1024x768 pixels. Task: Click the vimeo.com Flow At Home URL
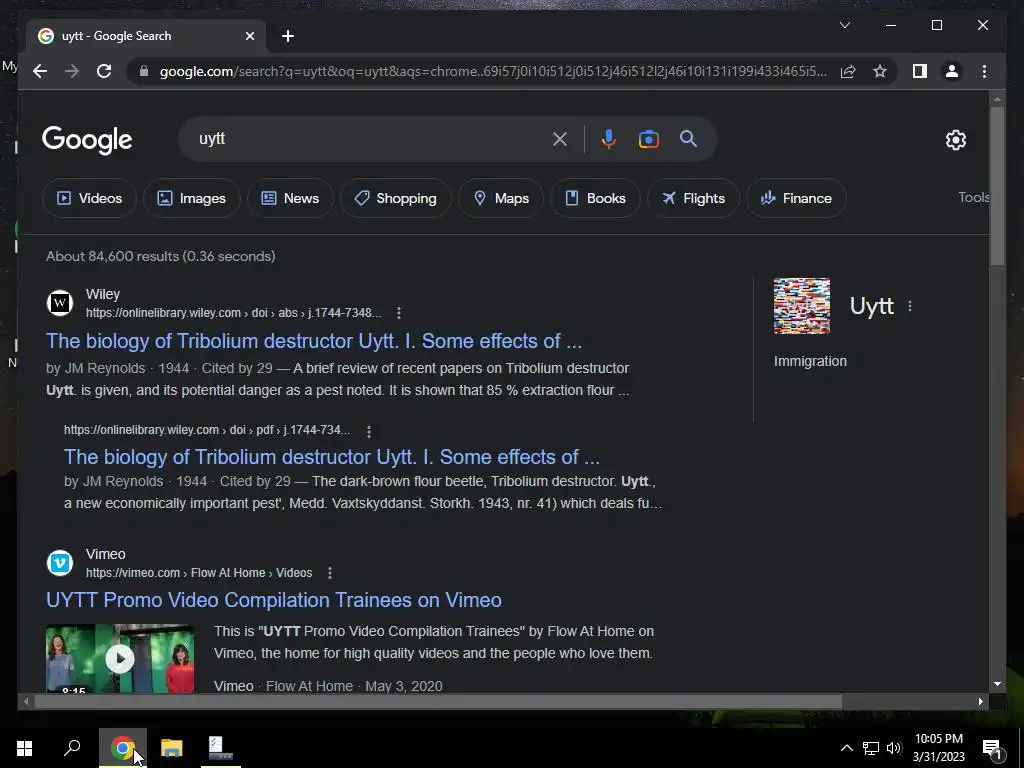(199, 573)
